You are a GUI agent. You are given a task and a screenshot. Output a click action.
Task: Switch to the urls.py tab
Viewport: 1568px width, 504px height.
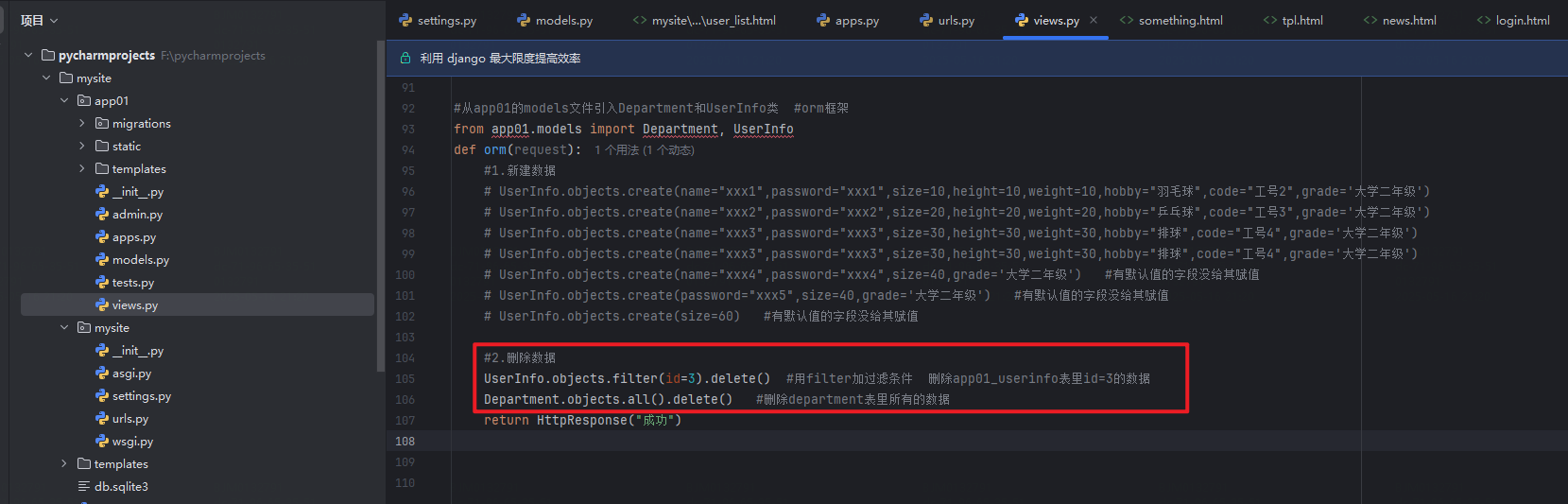tap(947, 20)
